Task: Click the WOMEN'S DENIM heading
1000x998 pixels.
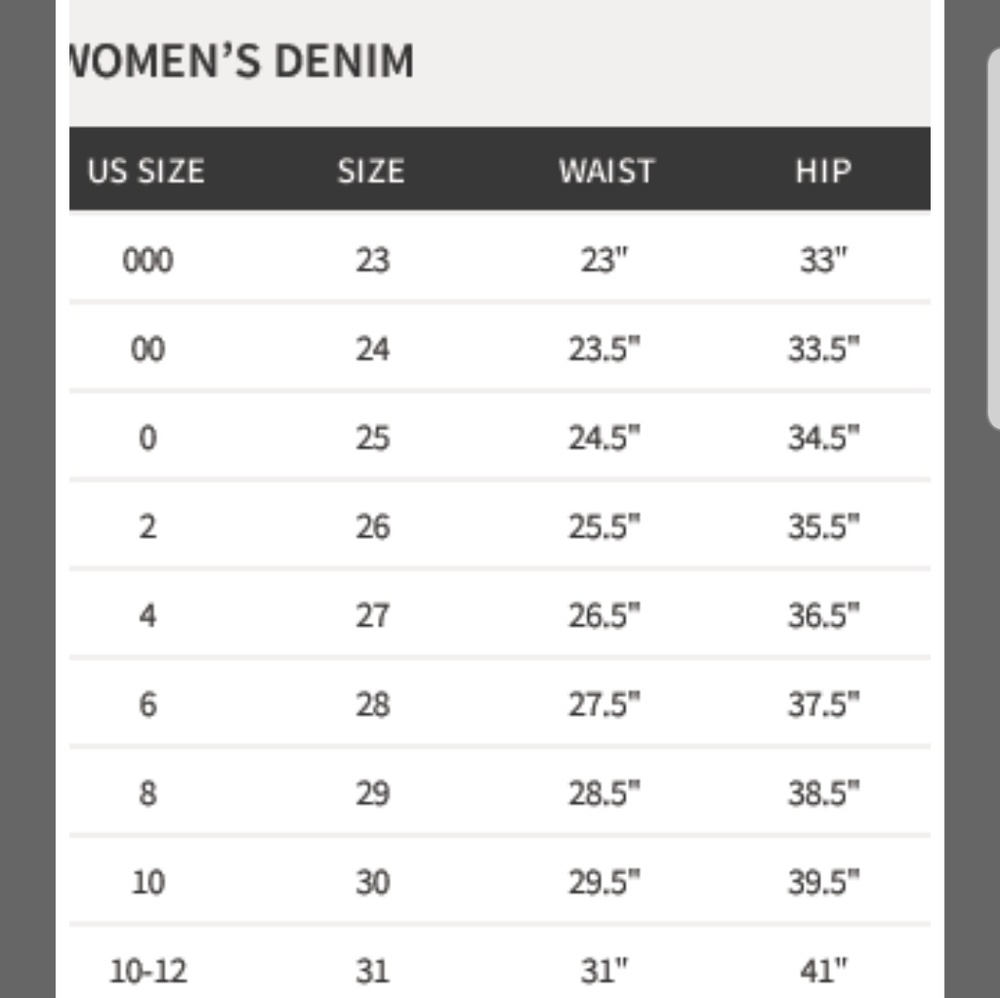Action: [x=240, y=62]
